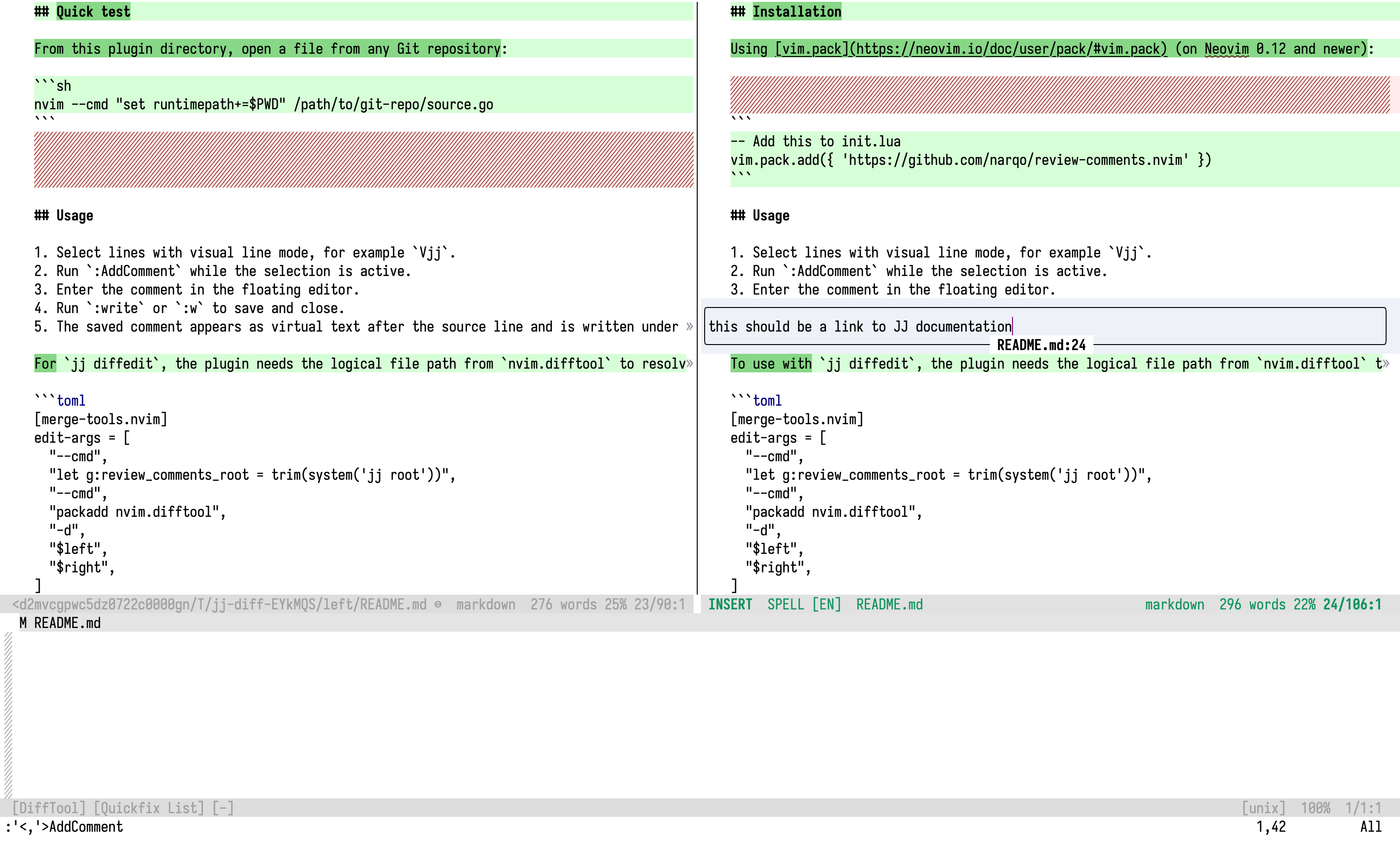Click the 'To use with `jj diffedit`' line
The height and width of the screenshot is (841, 1400).
[x=1056, y=363]
